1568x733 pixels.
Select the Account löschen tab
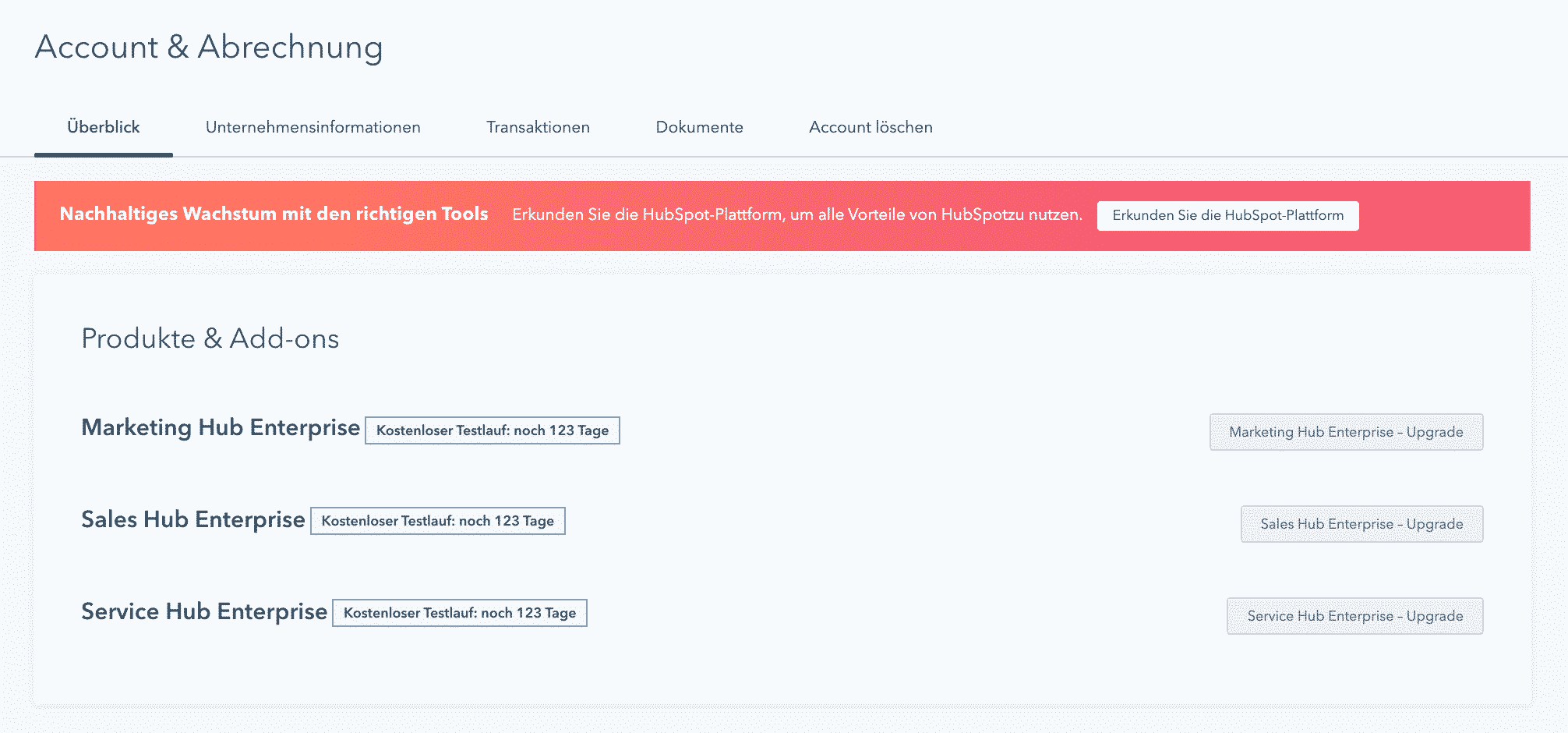pos(871,127)
